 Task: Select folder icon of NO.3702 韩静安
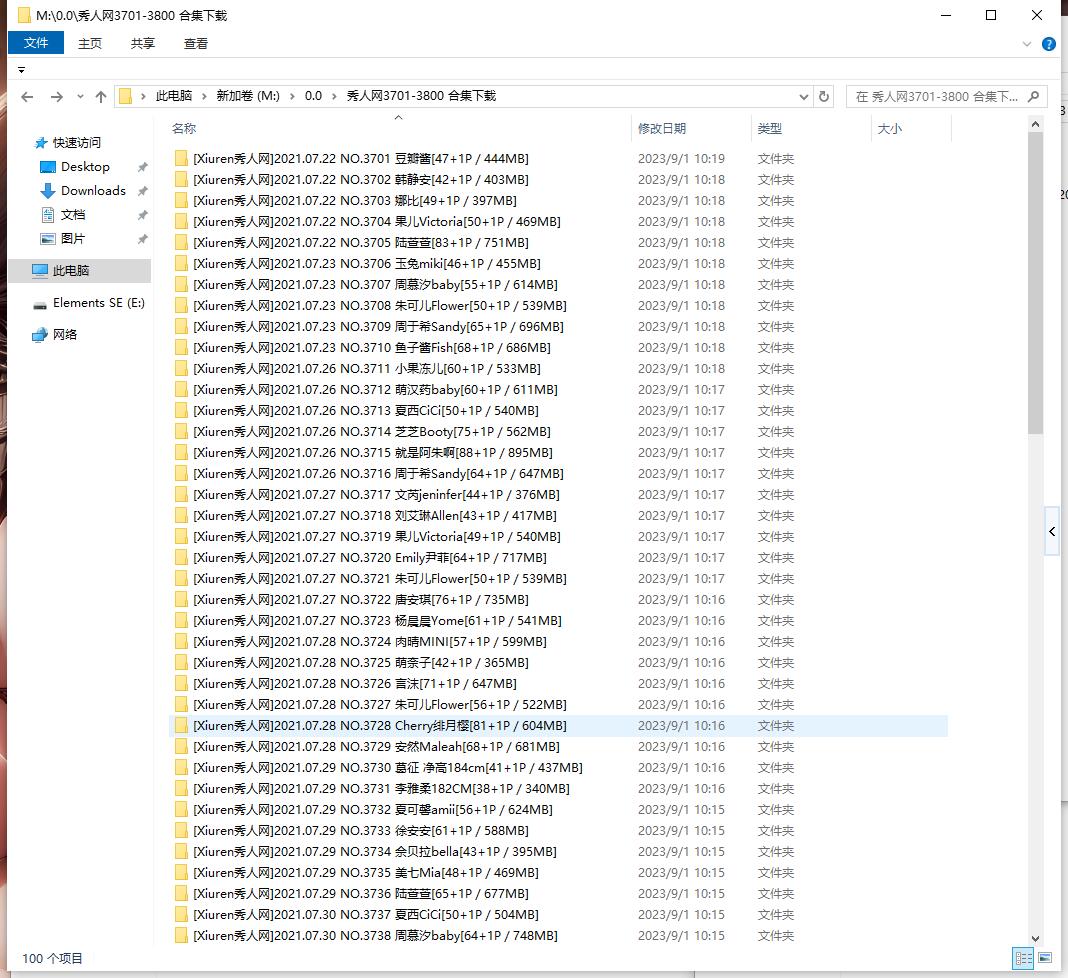[181, 180]
